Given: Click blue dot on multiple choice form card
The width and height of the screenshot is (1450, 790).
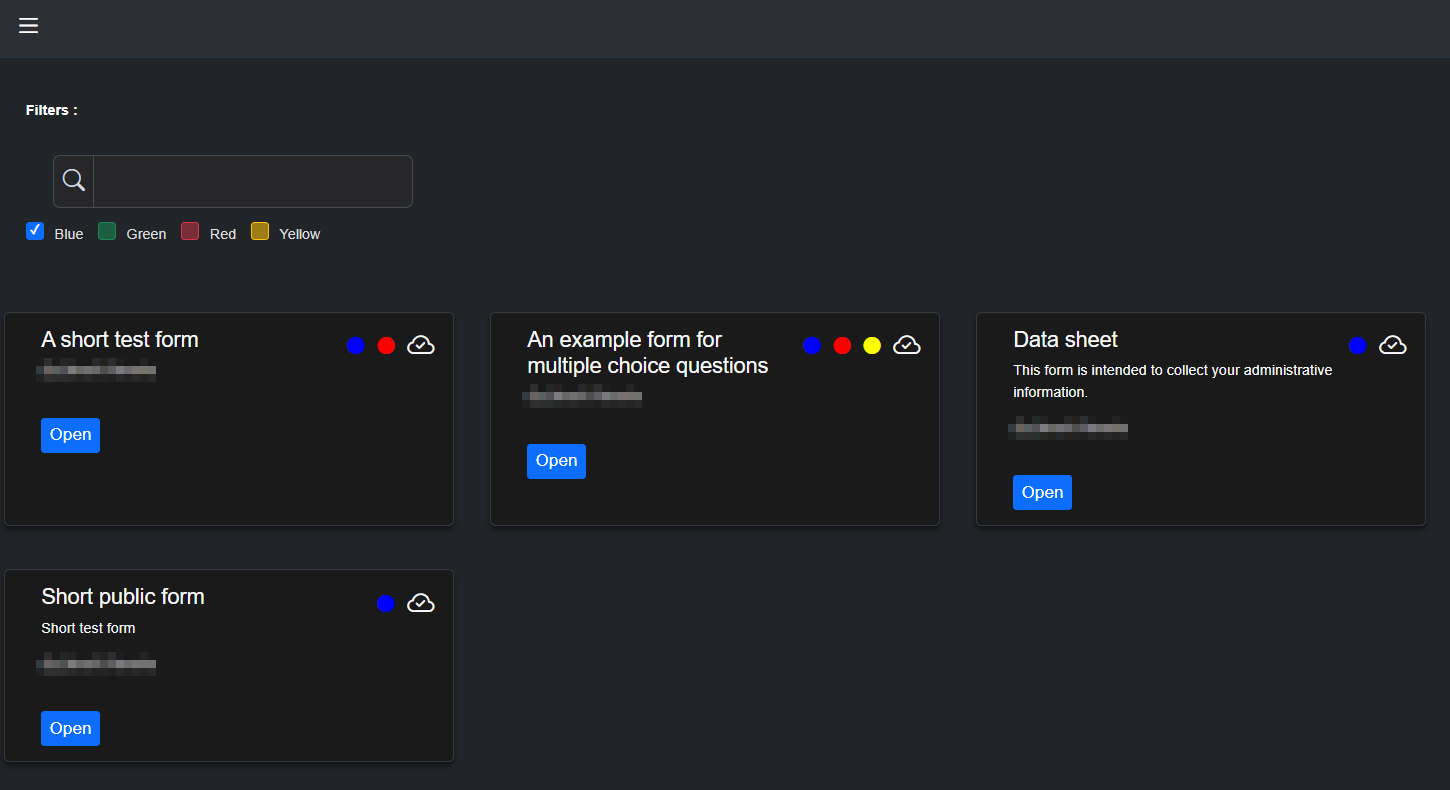Looking at the screenshot, I should [x=812, y=345].
